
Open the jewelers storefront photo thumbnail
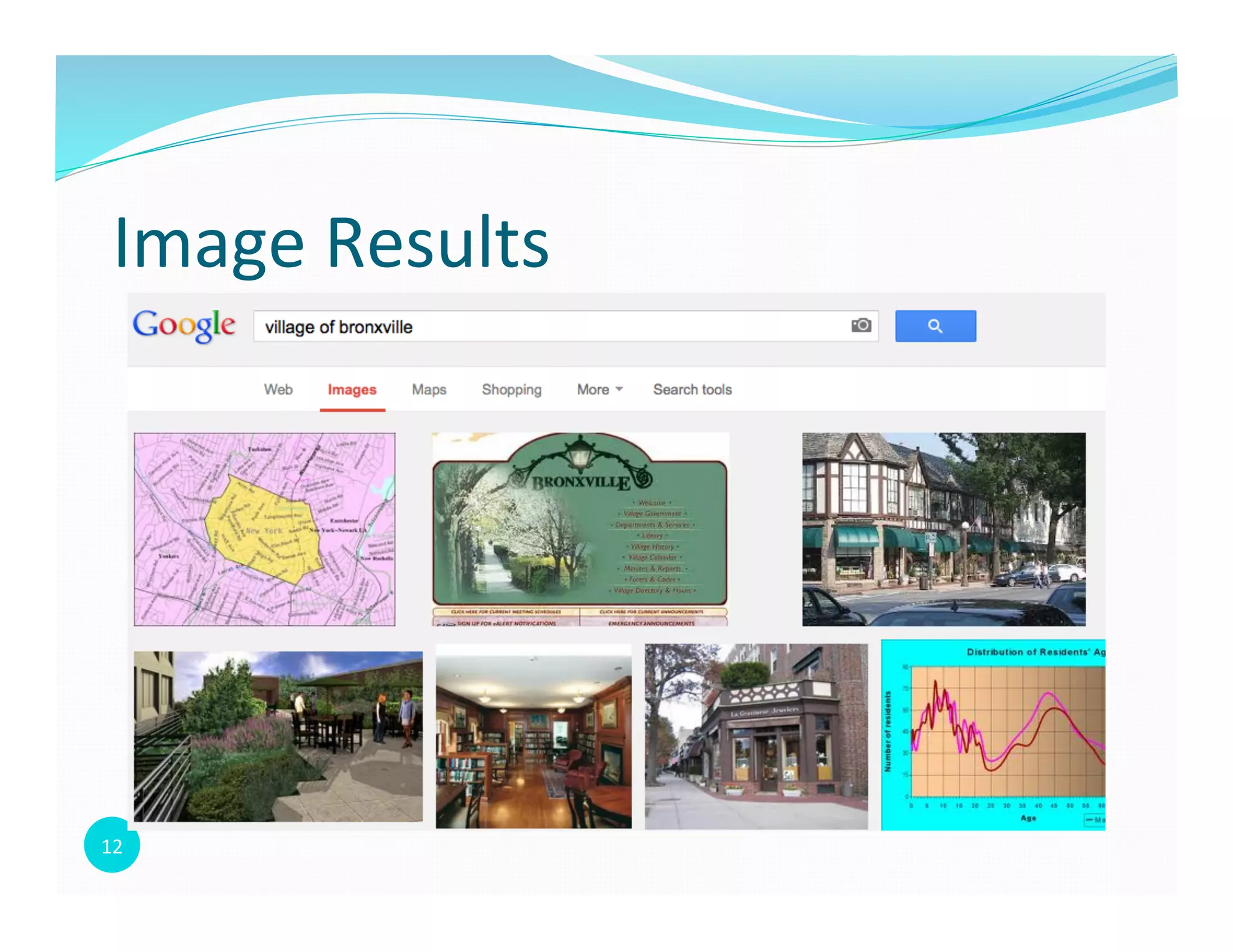756,737
